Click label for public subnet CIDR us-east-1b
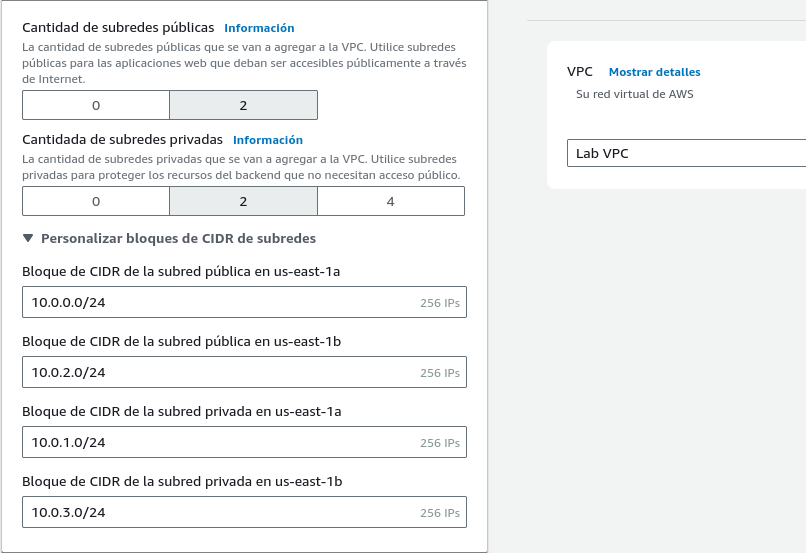Image resolution: width=806 pixels, height=553 pixels. 181,342
